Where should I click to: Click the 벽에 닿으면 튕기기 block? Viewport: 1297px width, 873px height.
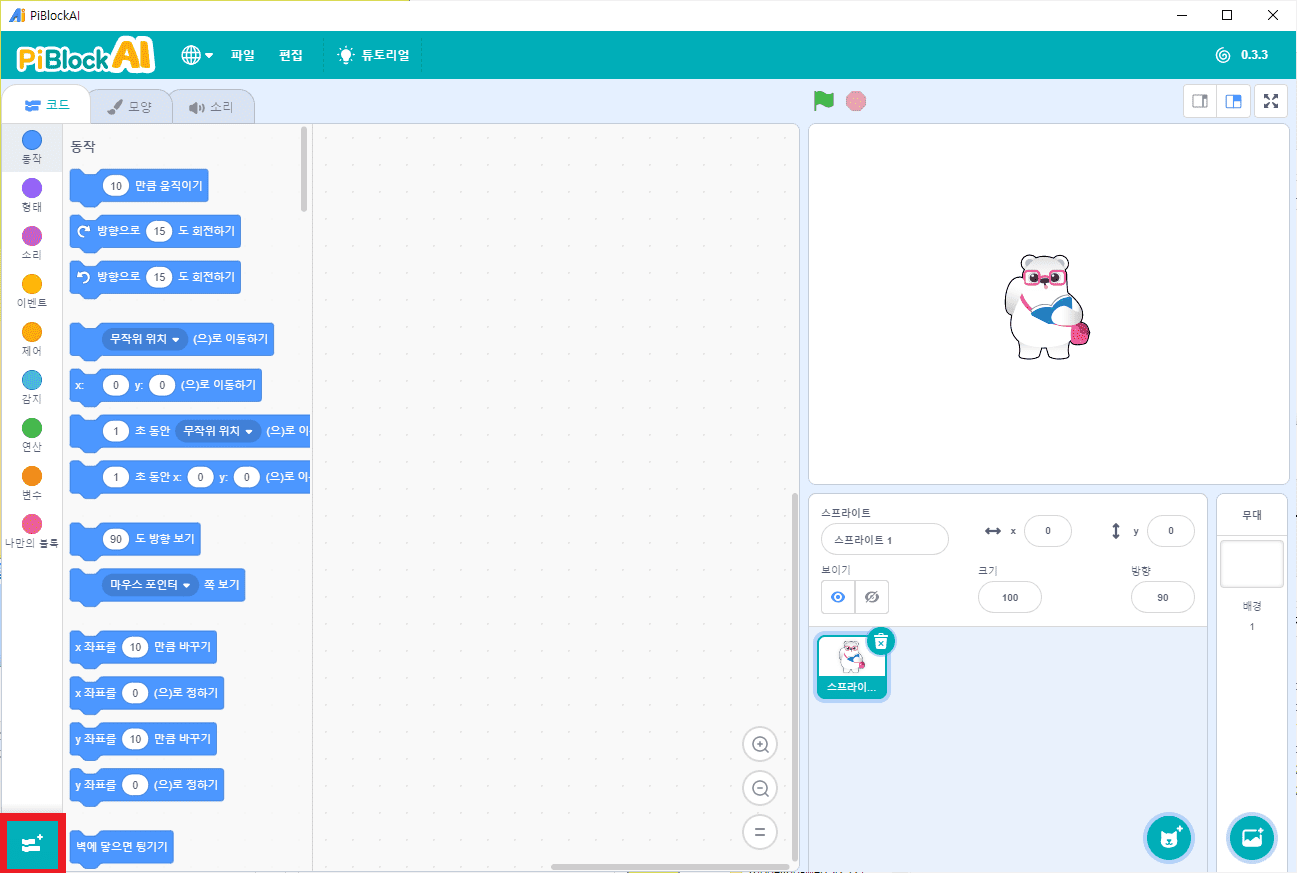[123, 849]
